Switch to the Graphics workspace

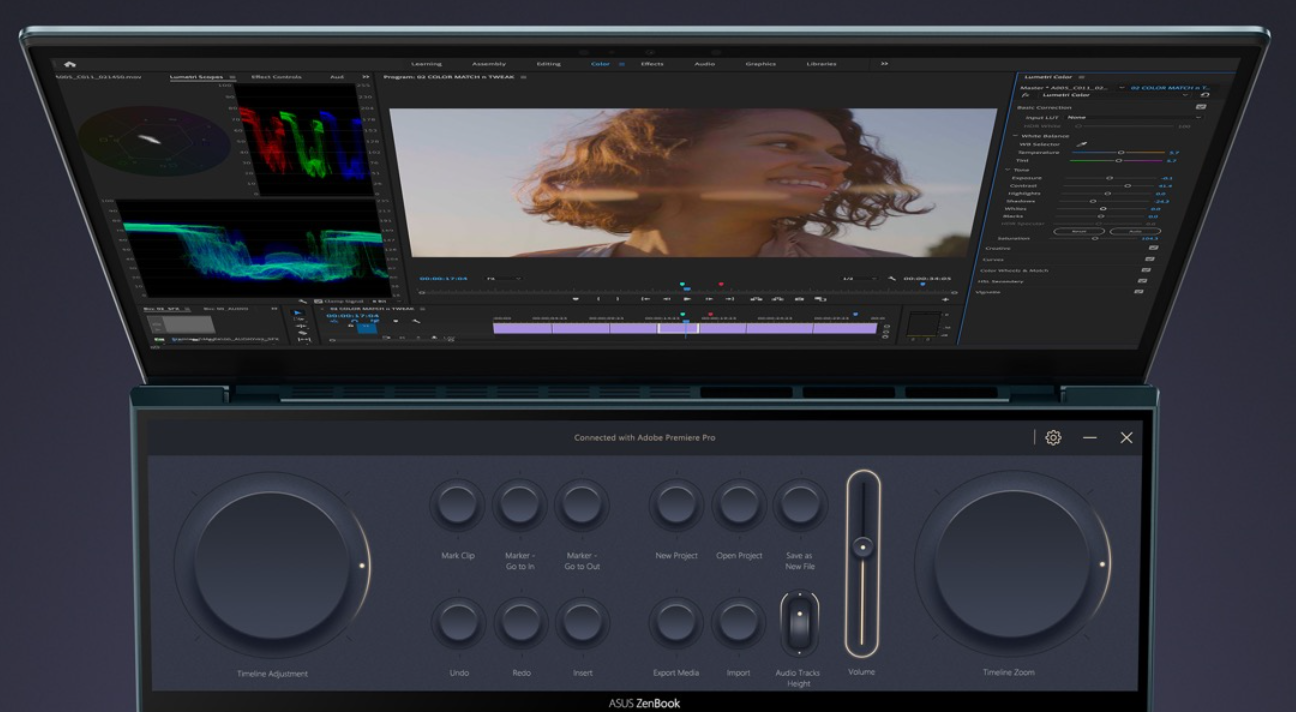[761, 64]
